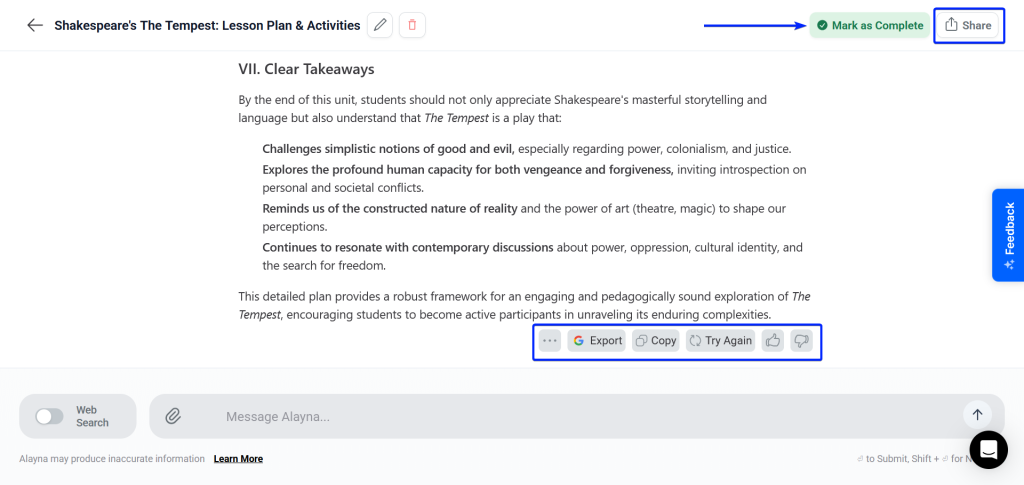This screenshot has height=485, width=1024.
Task: Regenerate response with Try Again
Action: [x=720, y=341]
